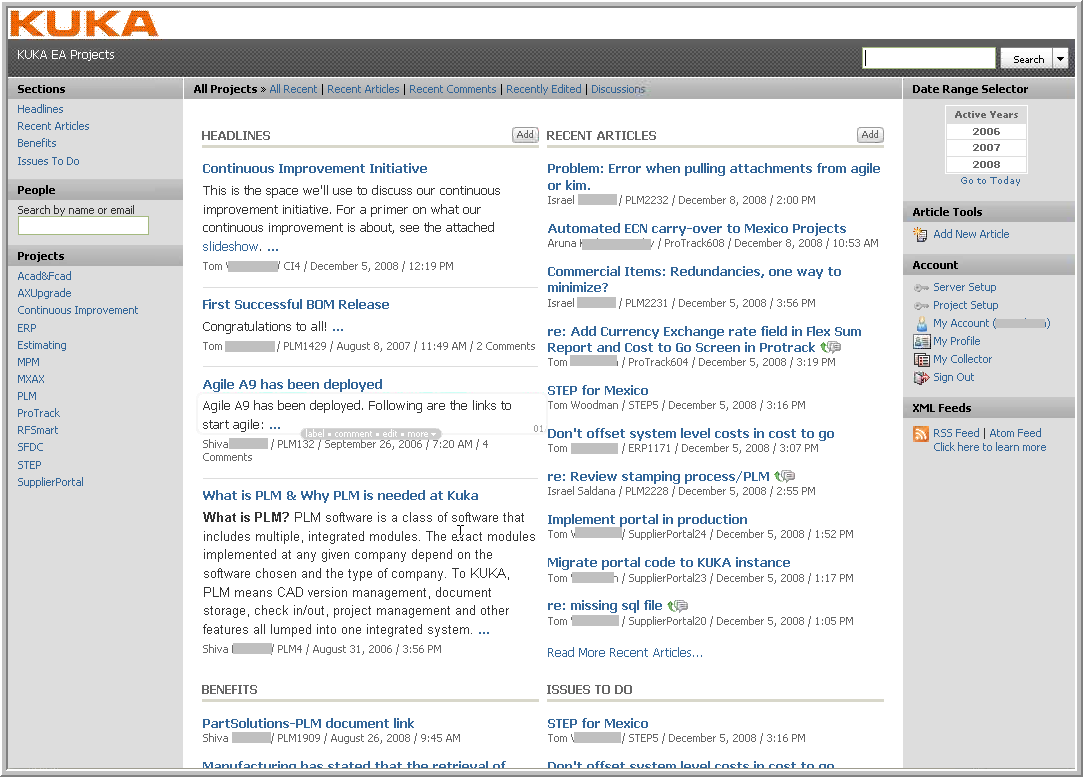Image resolution: width=1083 pixels, height=777 pixels.
Task: Click the people search input field
Action: click(x=83, y=226)
